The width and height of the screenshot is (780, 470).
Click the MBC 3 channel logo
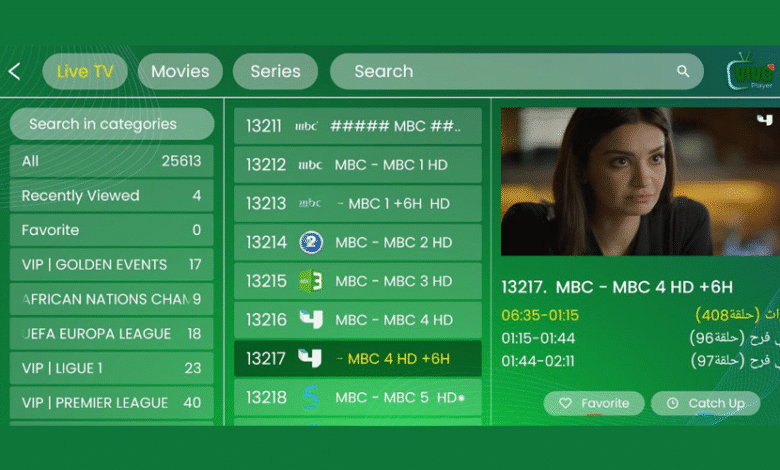coord(311,281)
